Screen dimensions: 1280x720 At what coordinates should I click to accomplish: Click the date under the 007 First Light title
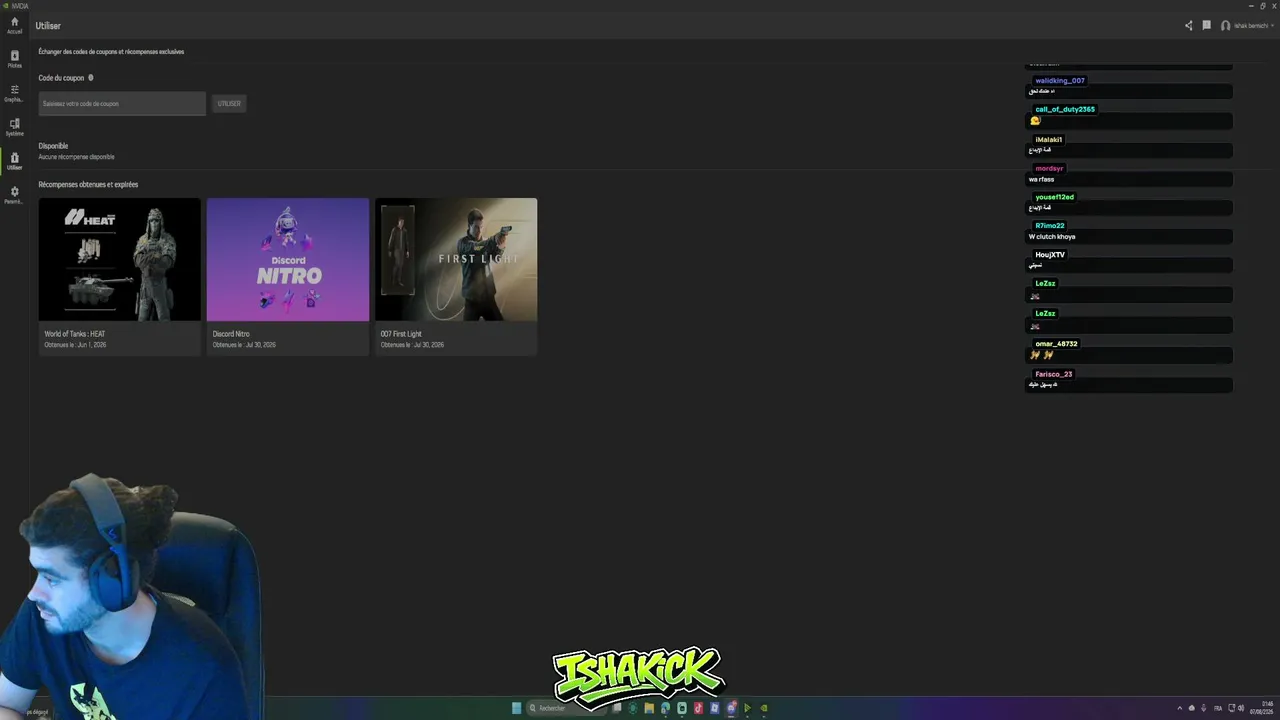(x=412, y=345)
